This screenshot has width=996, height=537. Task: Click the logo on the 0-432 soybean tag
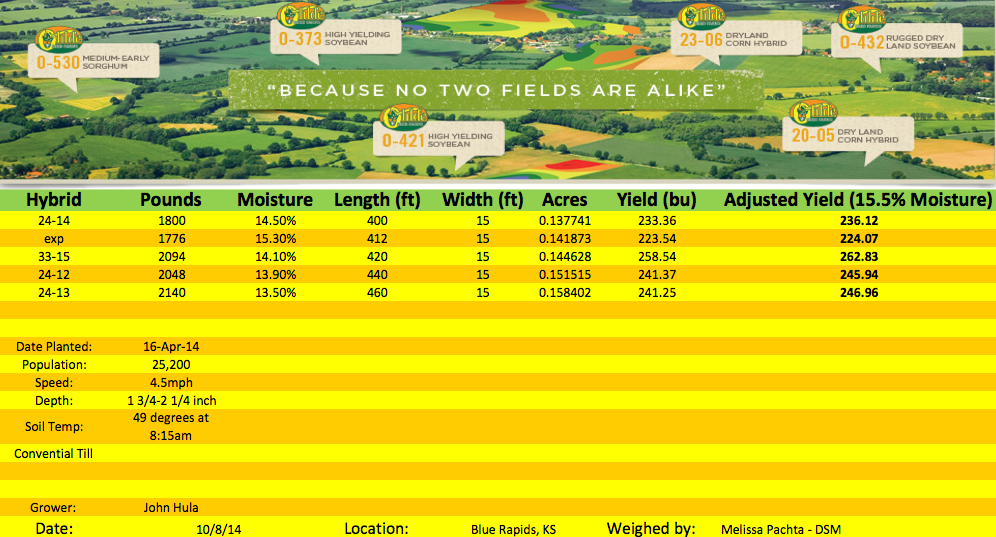[862, 20]
